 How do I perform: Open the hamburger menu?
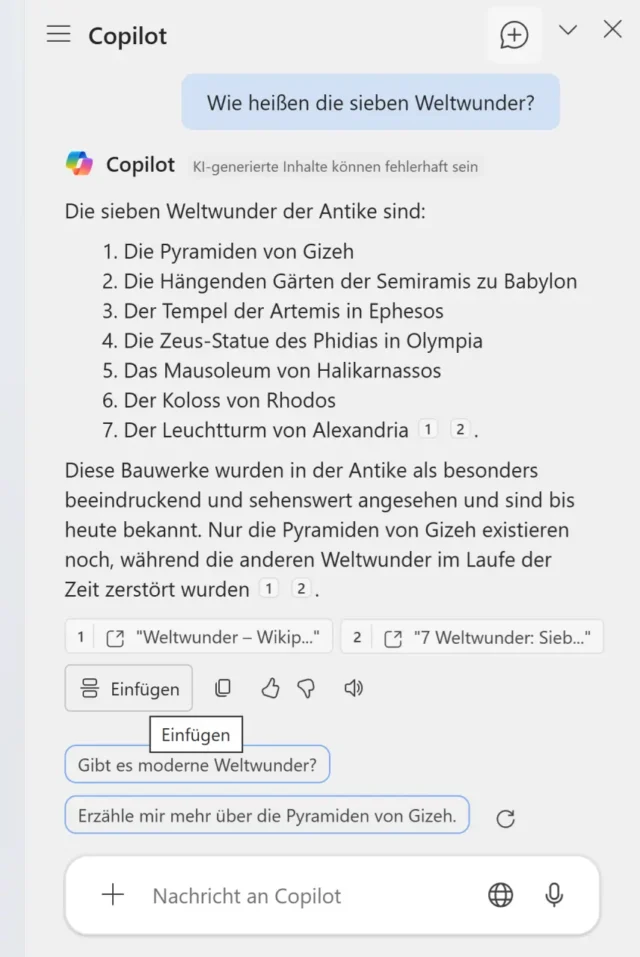[59, 34]
